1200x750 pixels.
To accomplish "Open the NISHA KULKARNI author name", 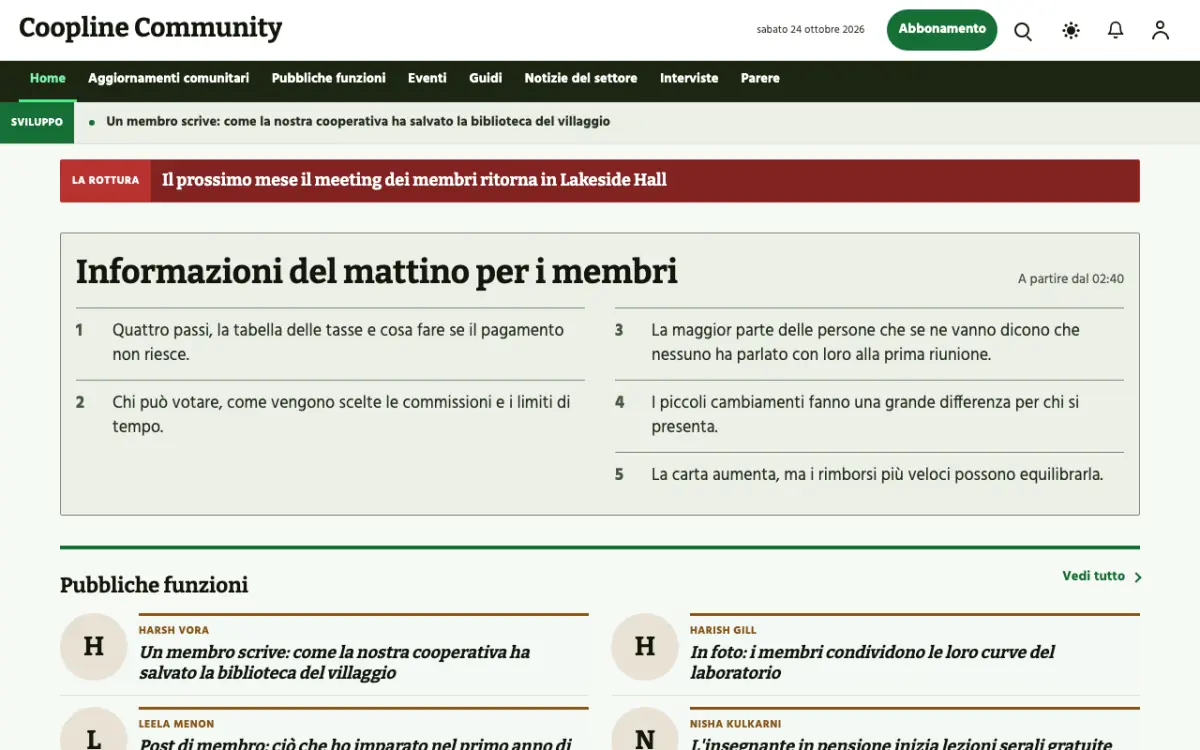I will [x=735, y=724].
